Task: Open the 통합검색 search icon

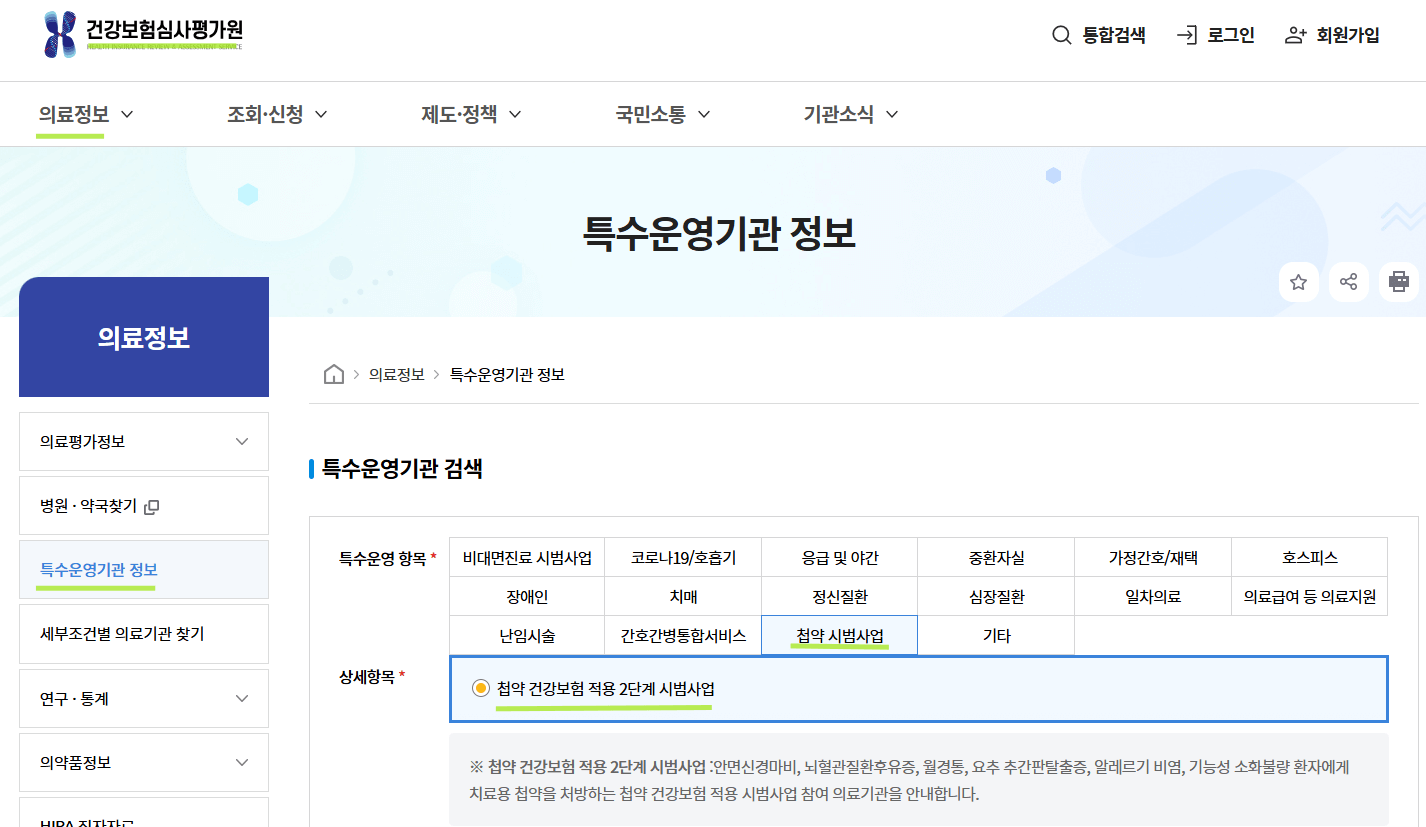Action: tap(1061, 34)
